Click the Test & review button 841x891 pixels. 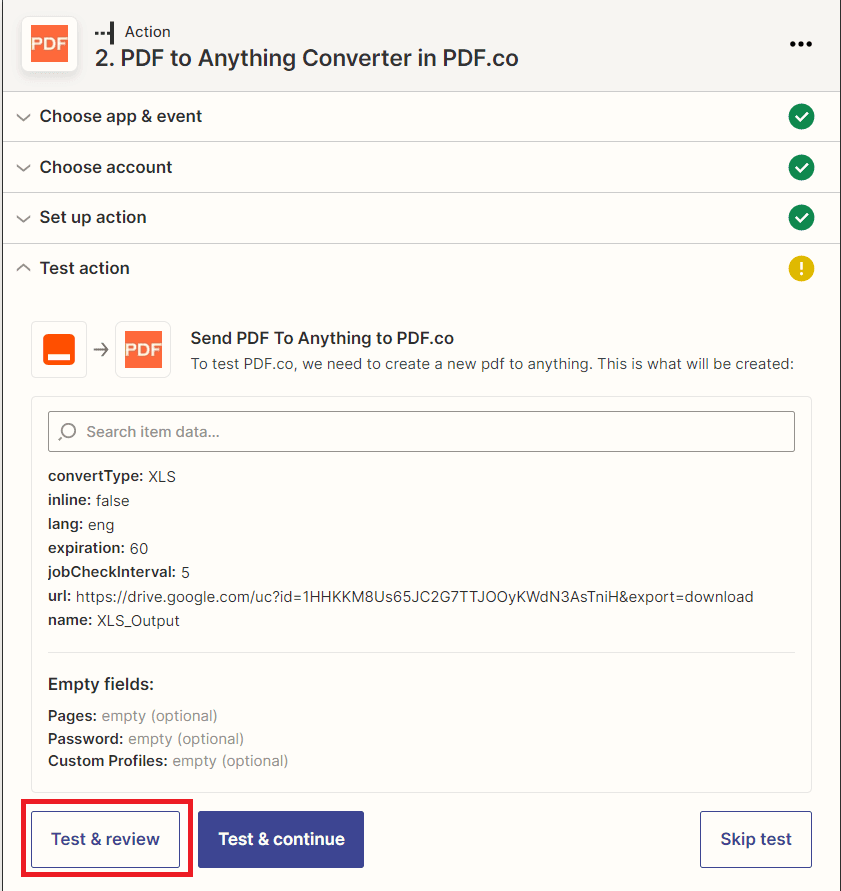(x=105, y=839)
